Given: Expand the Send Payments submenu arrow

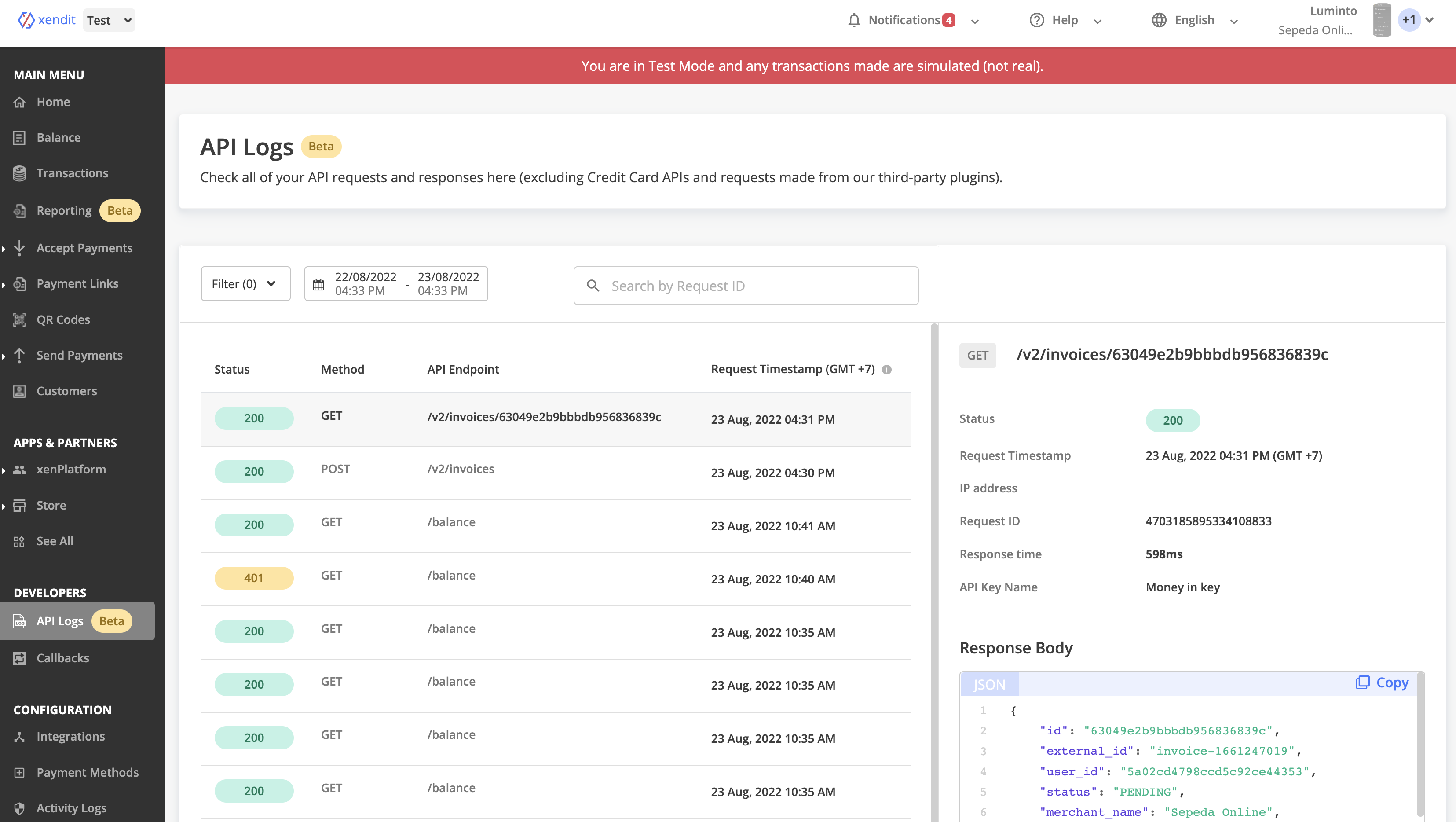Looking at the screenshot, I should (4, 356).
